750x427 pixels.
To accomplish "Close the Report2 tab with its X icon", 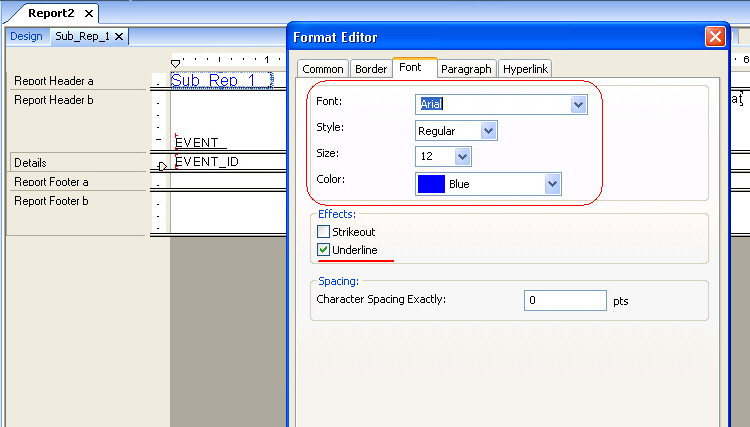I will pyautogui.click(x=88, y=14).
